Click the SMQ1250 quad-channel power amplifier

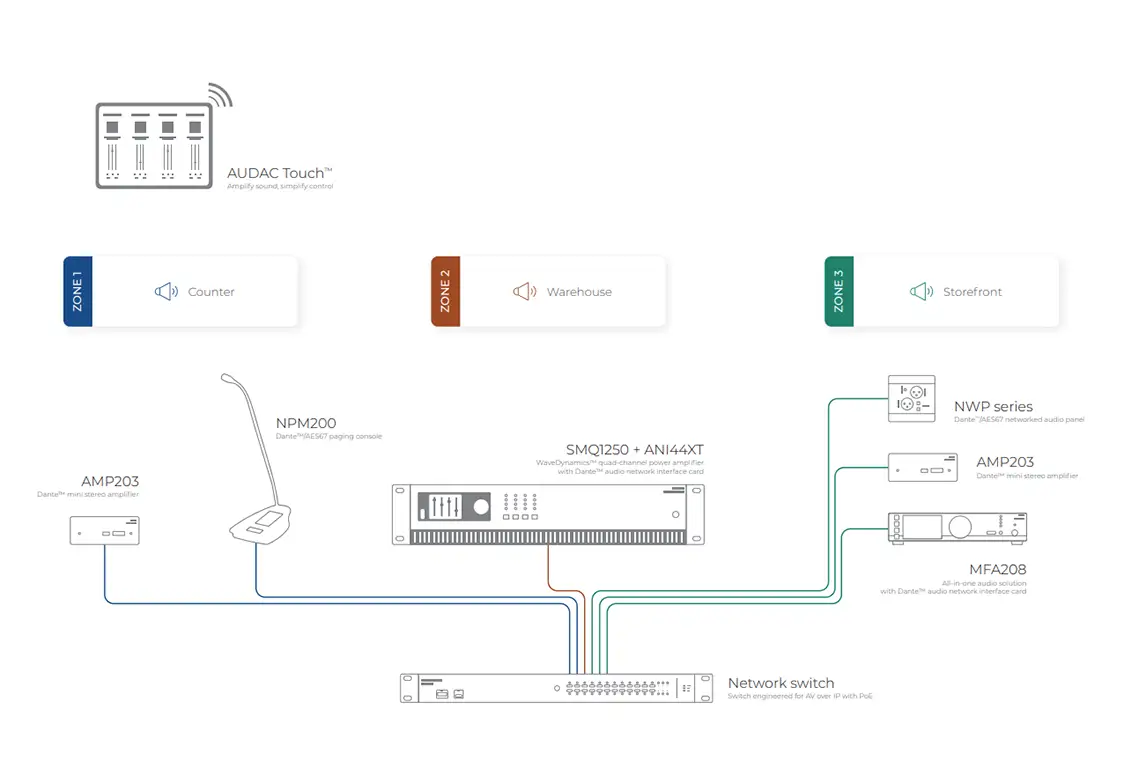pos(548,514)
